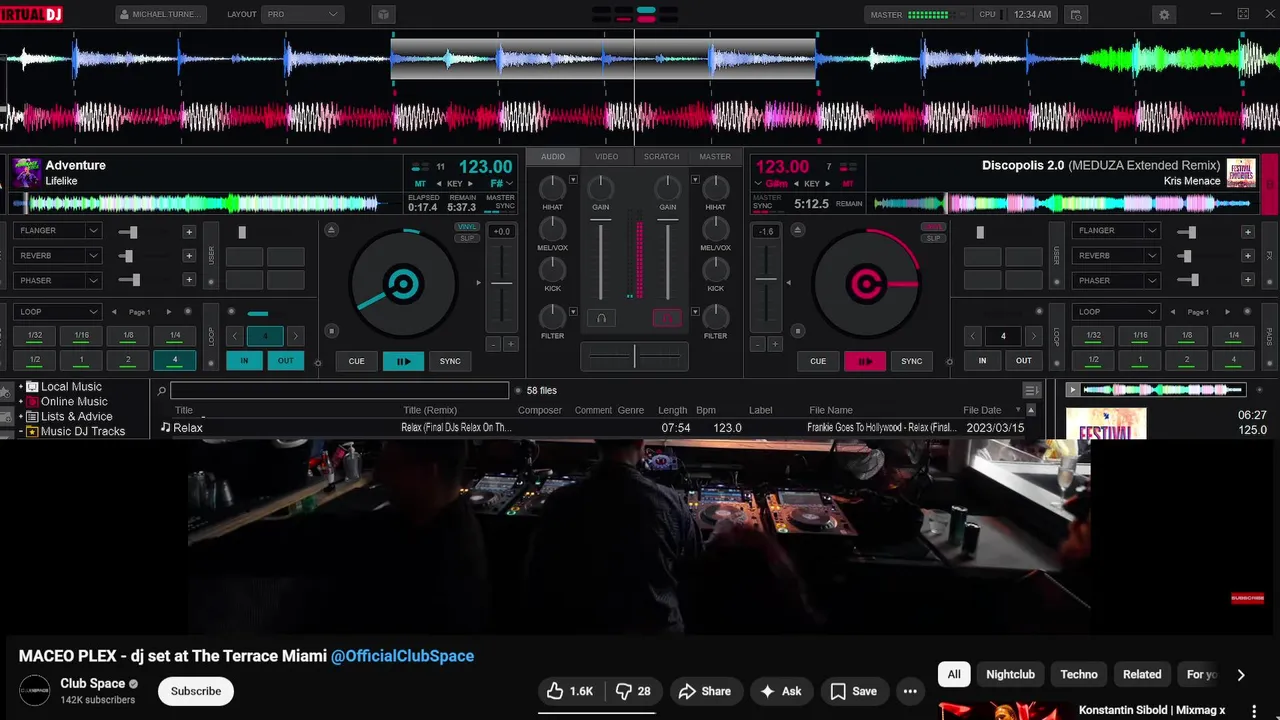Switch to the Scratch mixer tab

[661, 157]
